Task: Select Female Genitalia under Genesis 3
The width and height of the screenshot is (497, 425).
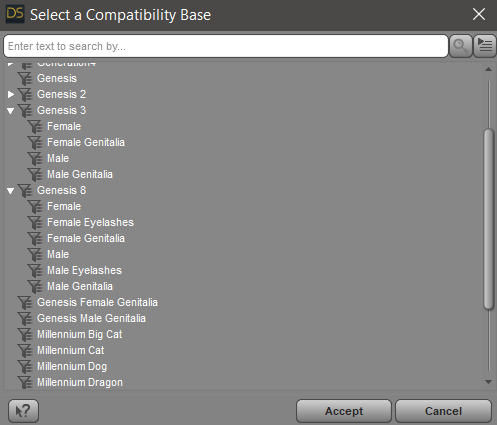Action: click(x=86, y=142)
